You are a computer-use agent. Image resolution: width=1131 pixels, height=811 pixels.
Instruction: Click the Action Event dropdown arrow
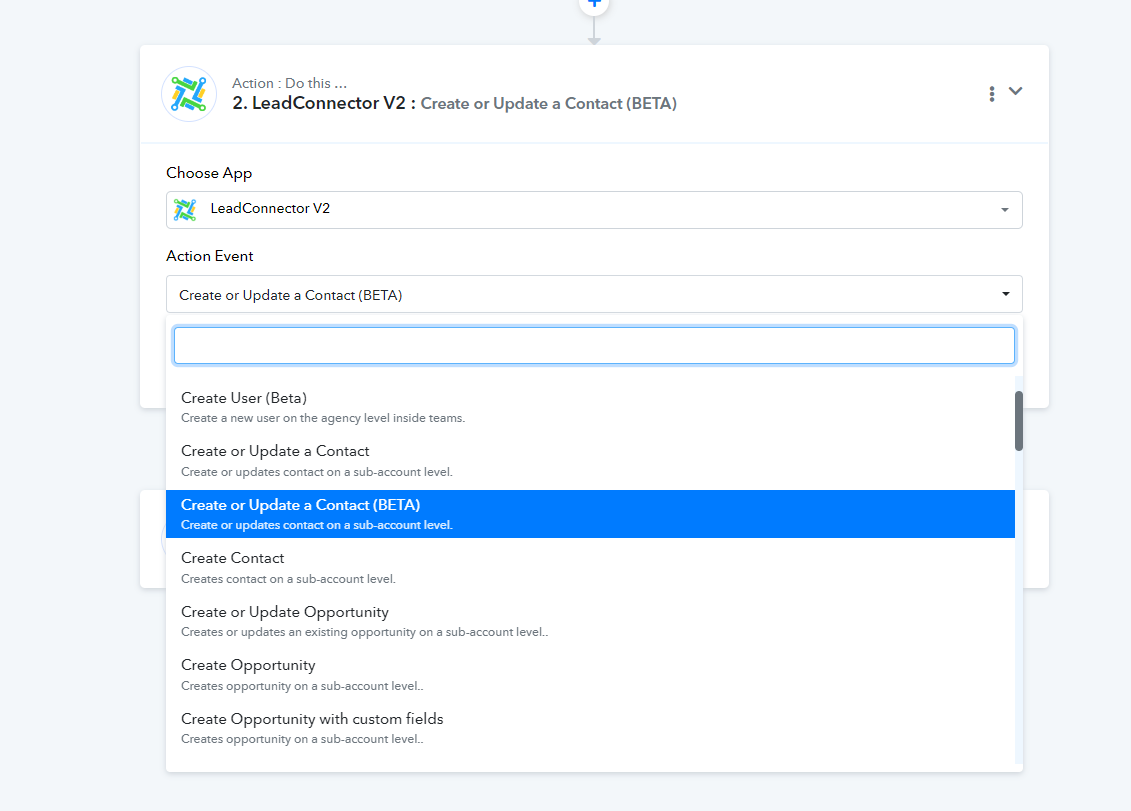[1005, 294]
